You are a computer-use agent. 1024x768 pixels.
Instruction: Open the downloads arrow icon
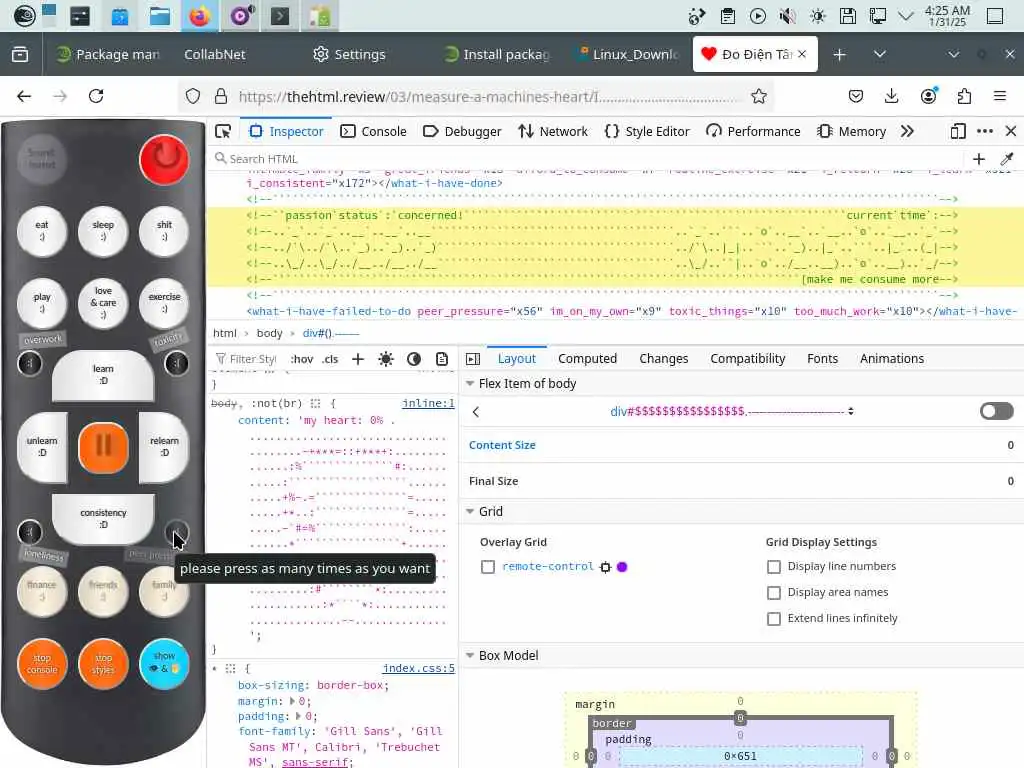point(891,97)
